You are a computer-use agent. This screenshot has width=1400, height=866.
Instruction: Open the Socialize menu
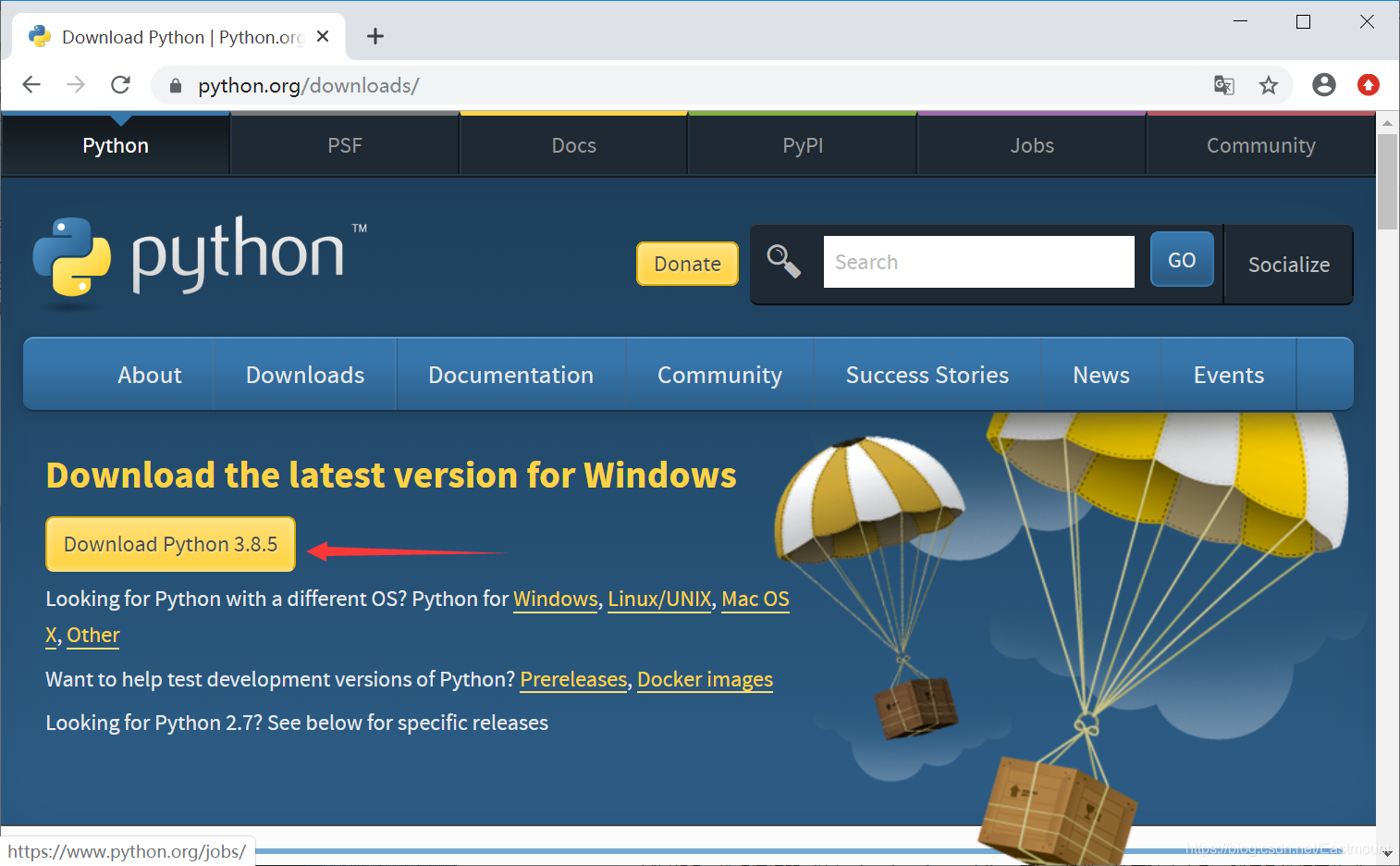point(1289,265)
